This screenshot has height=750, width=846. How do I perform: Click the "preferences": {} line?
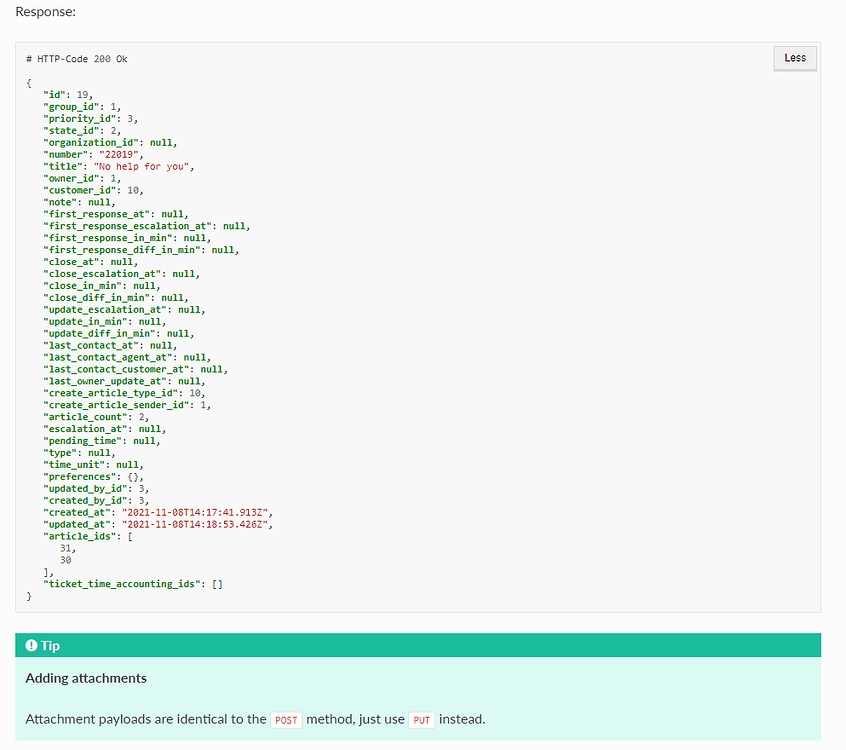pos(93,476)
